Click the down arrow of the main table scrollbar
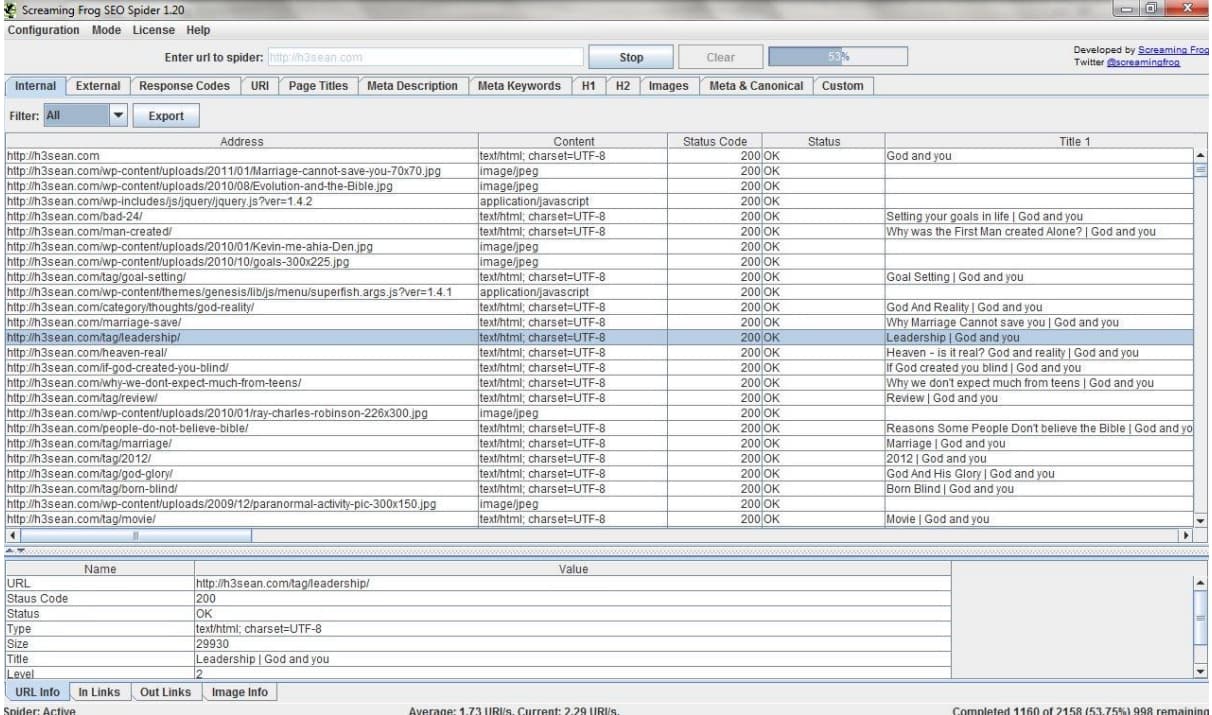 [x=1201, y=521]
